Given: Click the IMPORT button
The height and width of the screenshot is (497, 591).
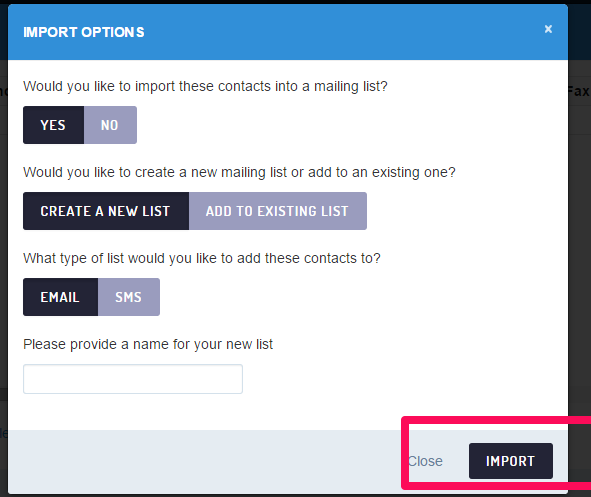Looking at the screenshot, I should pyautogui.click(x=511, y=461).
